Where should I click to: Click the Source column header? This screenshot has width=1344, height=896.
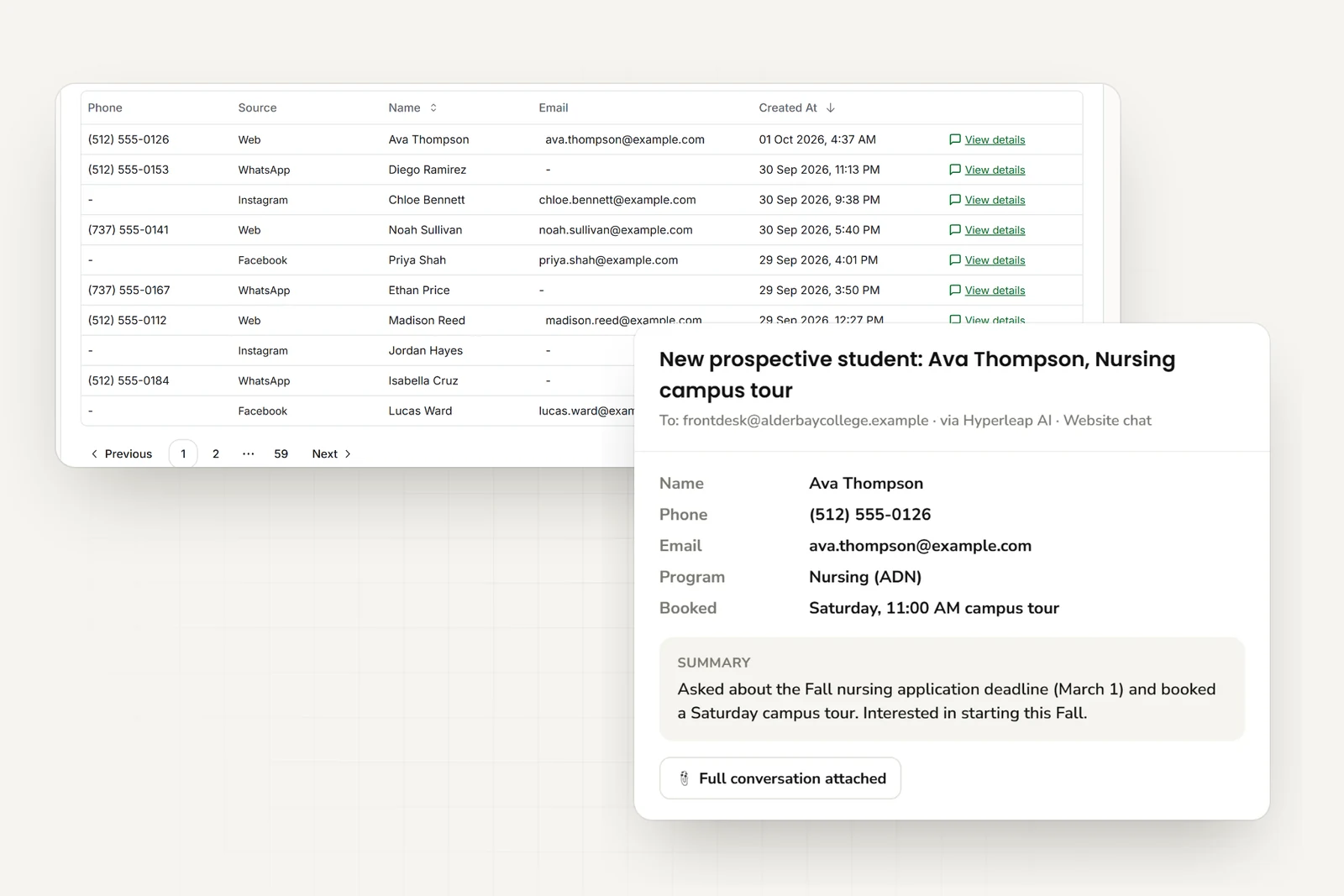pyautogui.click(x=257, y=108)
